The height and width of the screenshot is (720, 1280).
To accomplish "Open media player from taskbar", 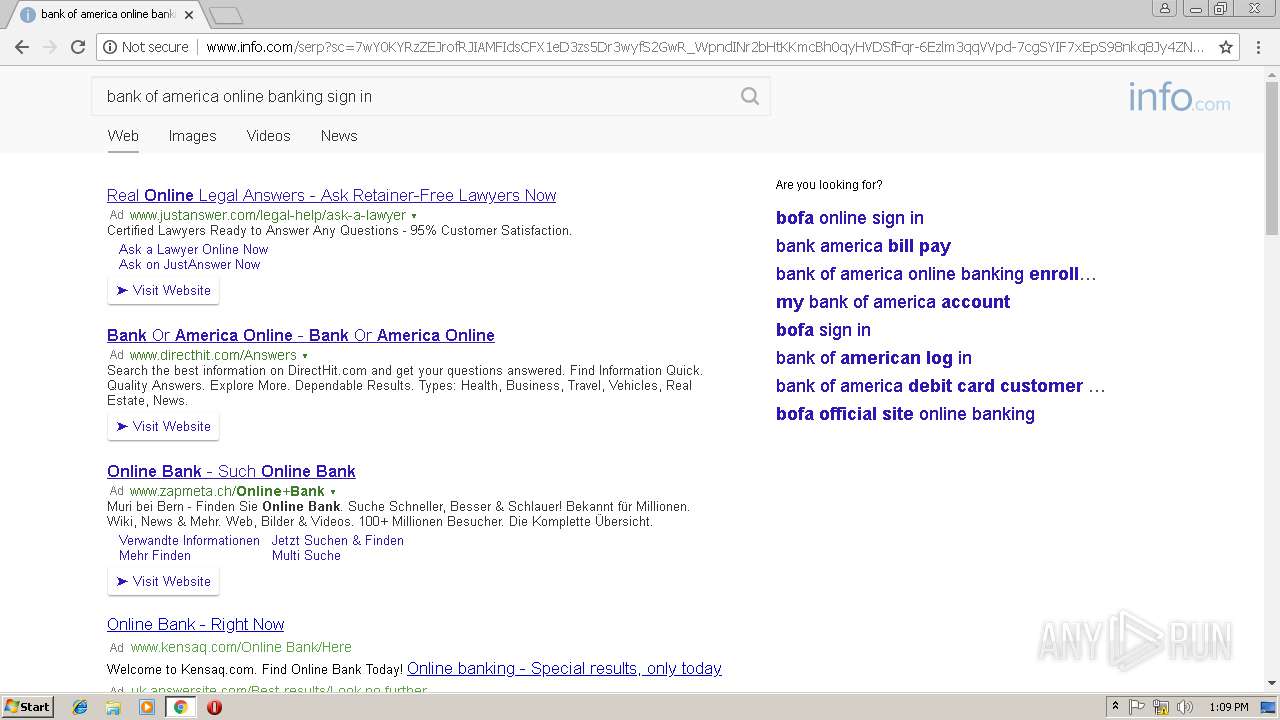I will point(147,707).
